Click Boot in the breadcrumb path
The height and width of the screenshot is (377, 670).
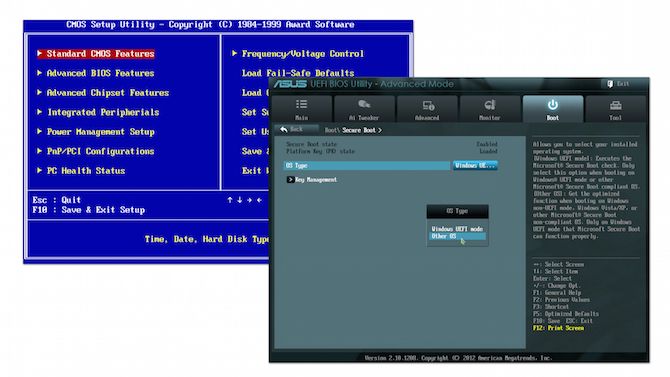click(x=331, y=130)
